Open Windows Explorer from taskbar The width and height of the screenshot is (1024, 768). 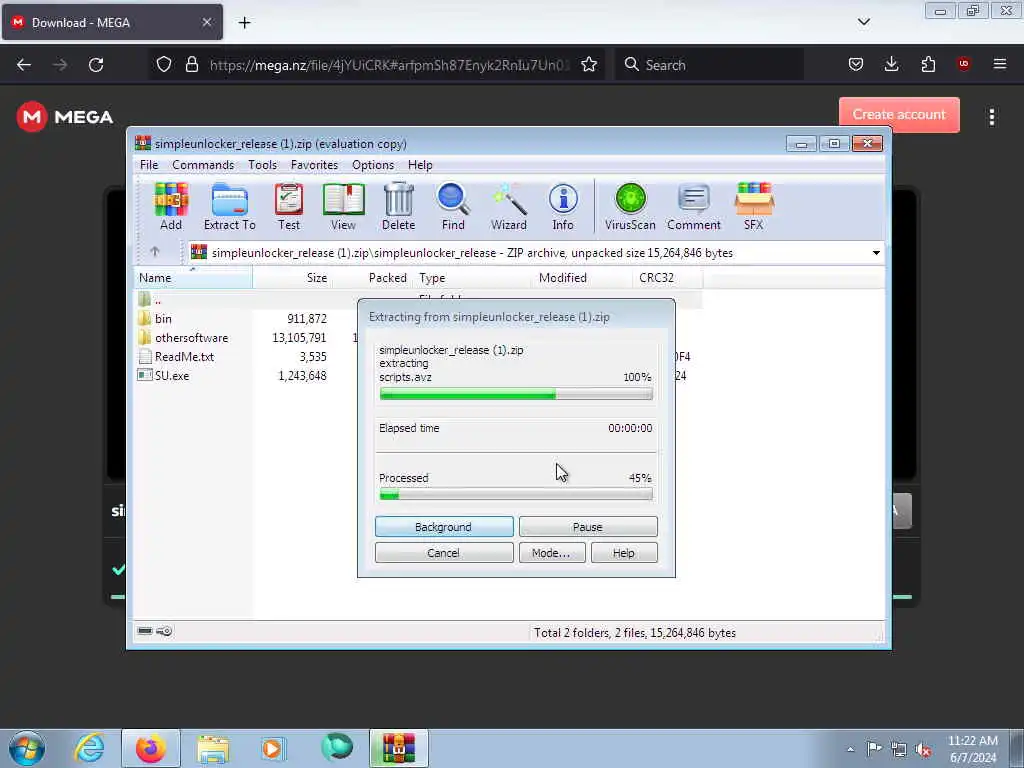tap(213, 749)
